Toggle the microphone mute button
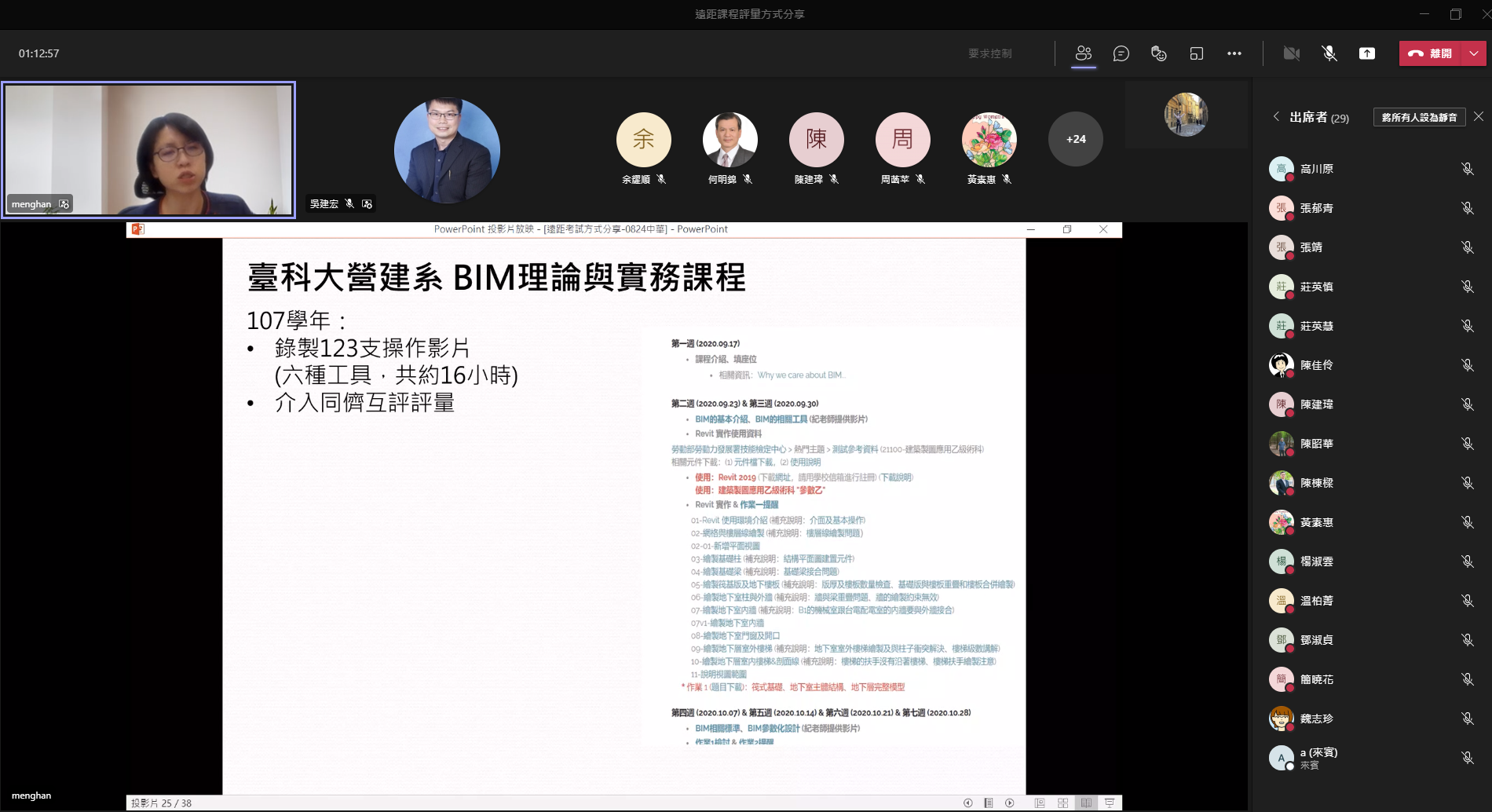1492x812 pixels. pos(1329,53)
